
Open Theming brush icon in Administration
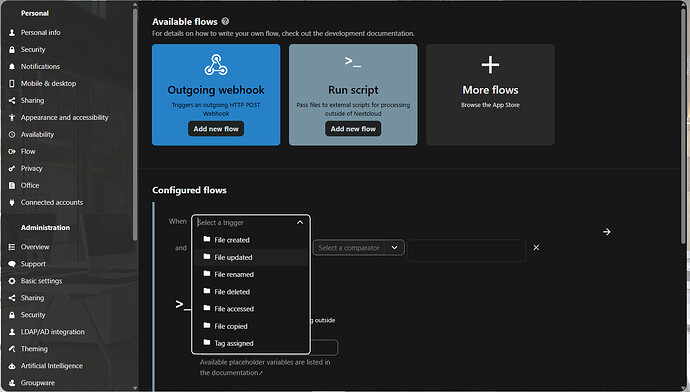click(12, 349)
